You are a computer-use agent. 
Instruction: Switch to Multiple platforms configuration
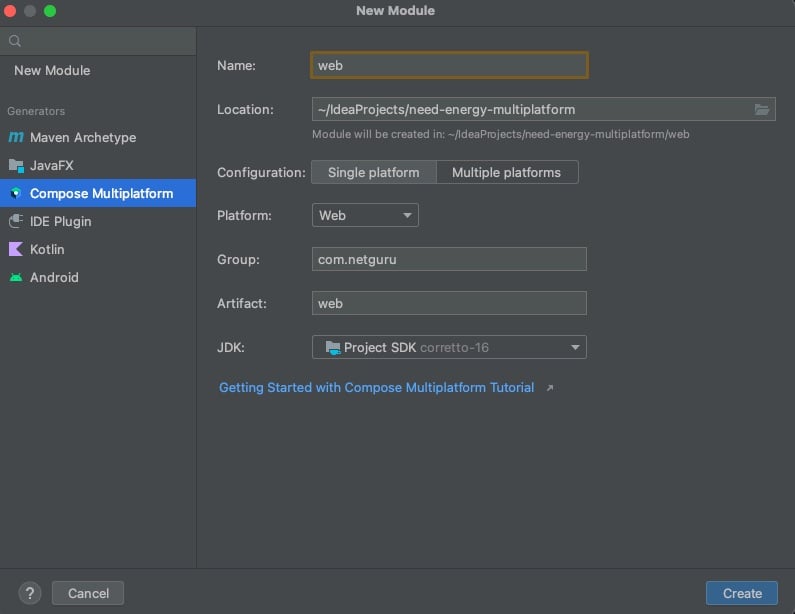point(506,172)
